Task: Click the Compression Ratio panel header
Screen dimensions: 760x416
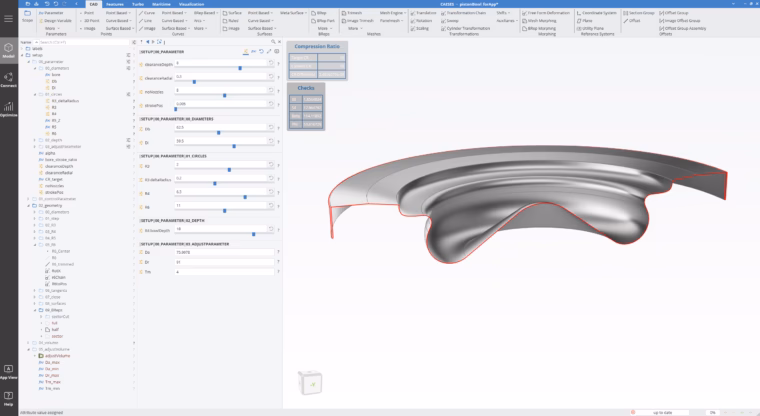Action: [317, 47]
